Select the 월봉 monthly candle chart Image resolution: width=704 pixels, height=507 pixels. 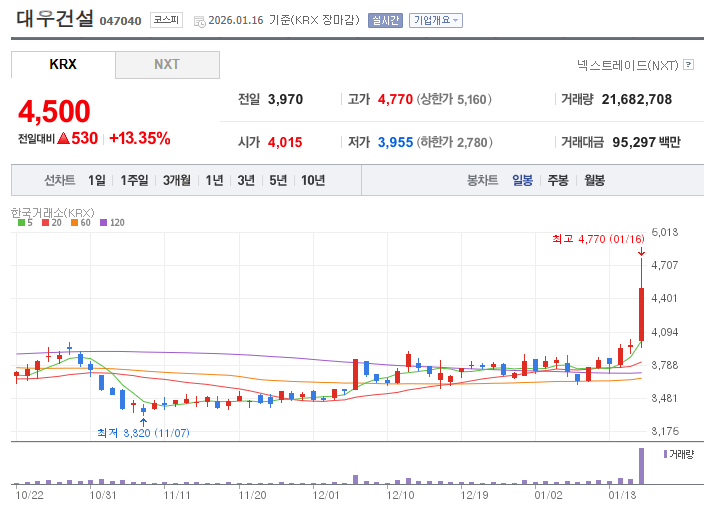point(594,180)
